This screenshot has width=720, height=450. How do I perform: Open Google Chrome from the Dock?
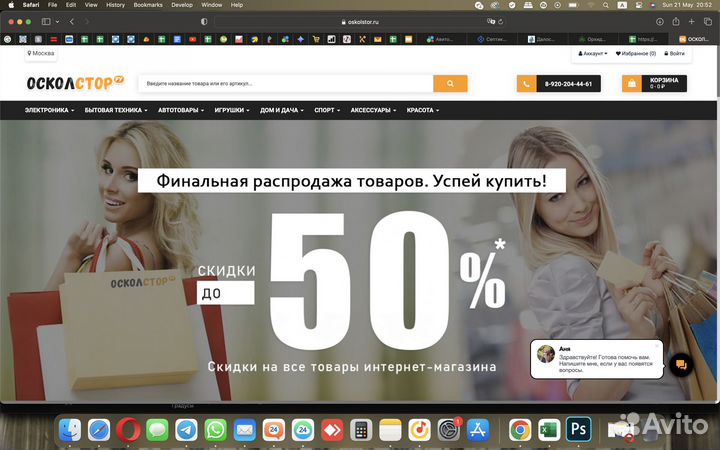coord(520,430)
